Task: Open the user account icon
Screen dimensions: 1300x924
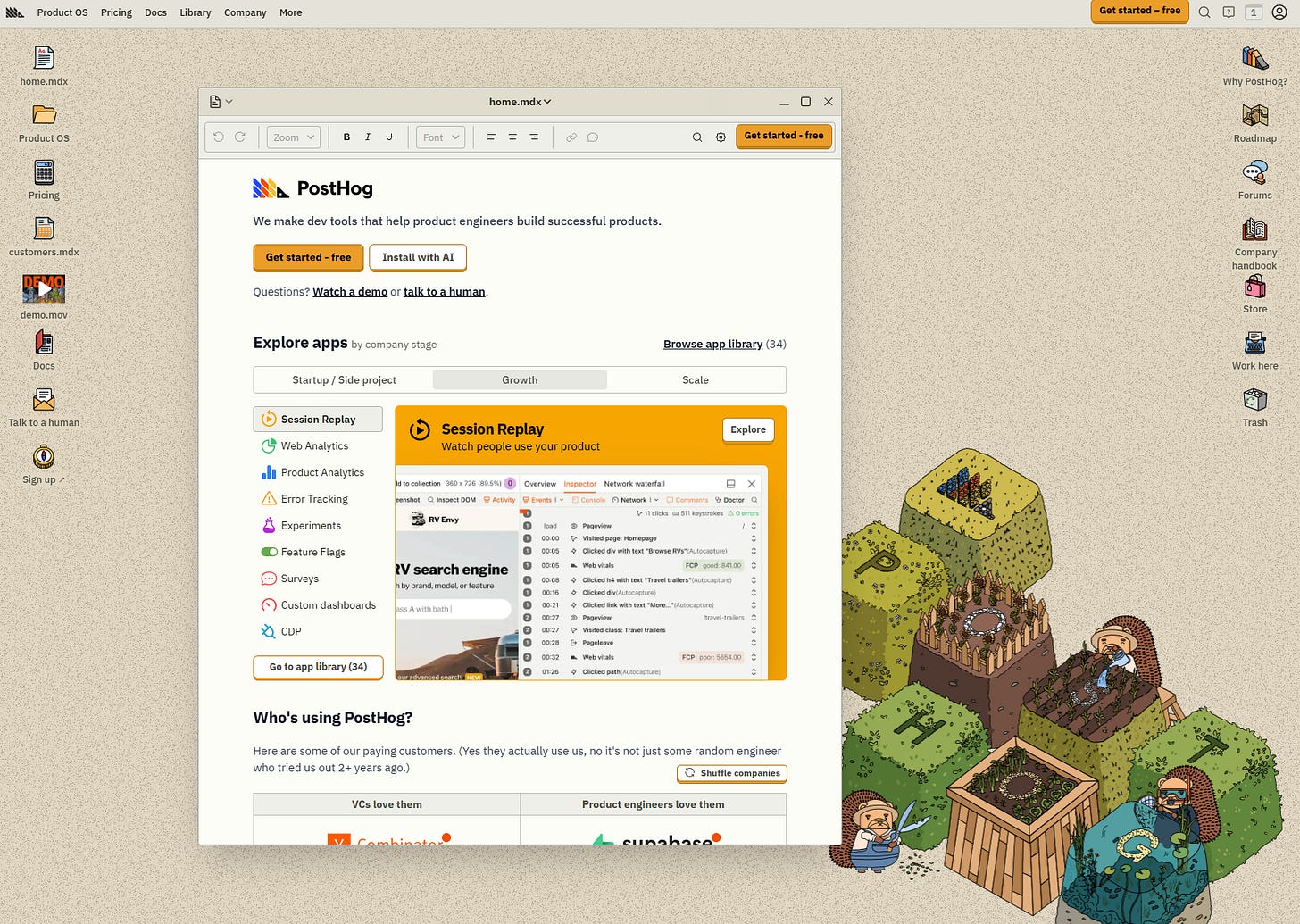Action: pyautogui.click(x=1279, y=12)
